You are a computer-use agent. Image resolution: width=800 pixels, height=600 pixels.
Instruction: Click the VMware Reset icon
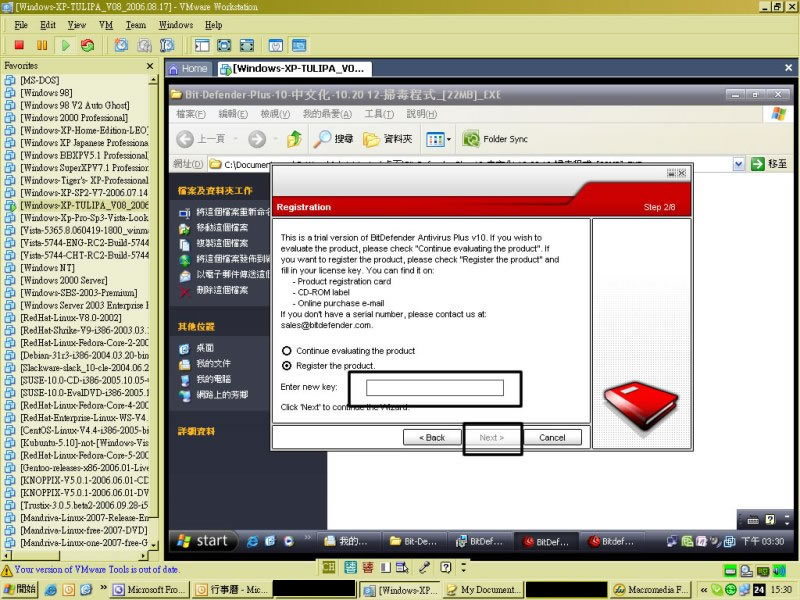pyautogui.click(x=87, y=45)
